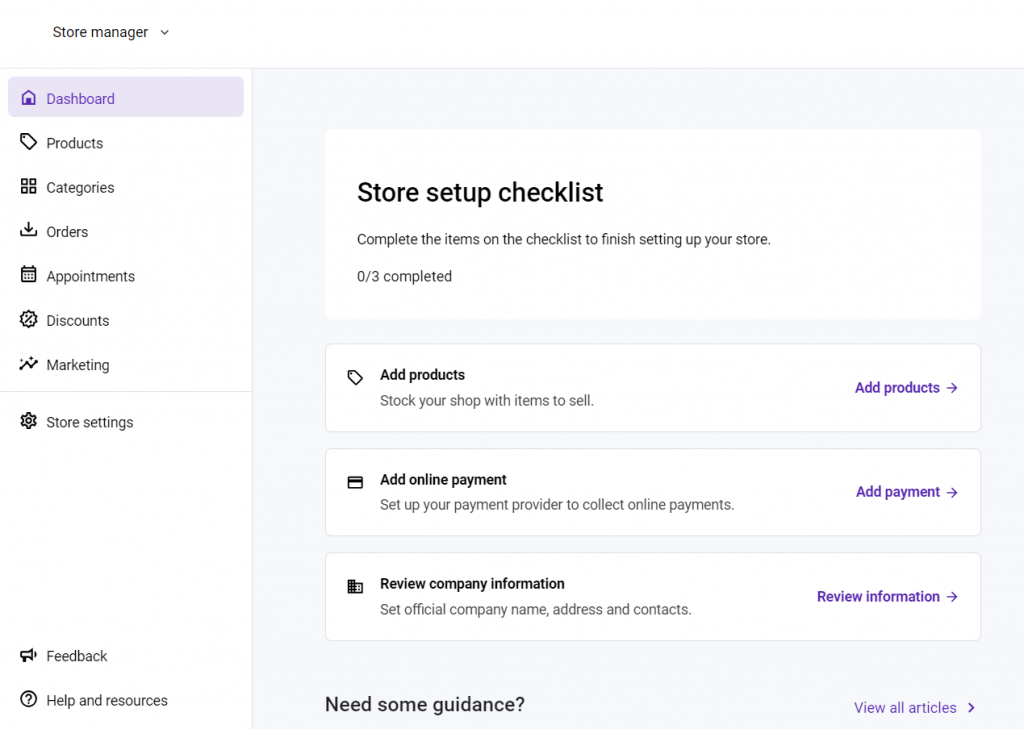Click the Discounts badge icon

(28, 320)
